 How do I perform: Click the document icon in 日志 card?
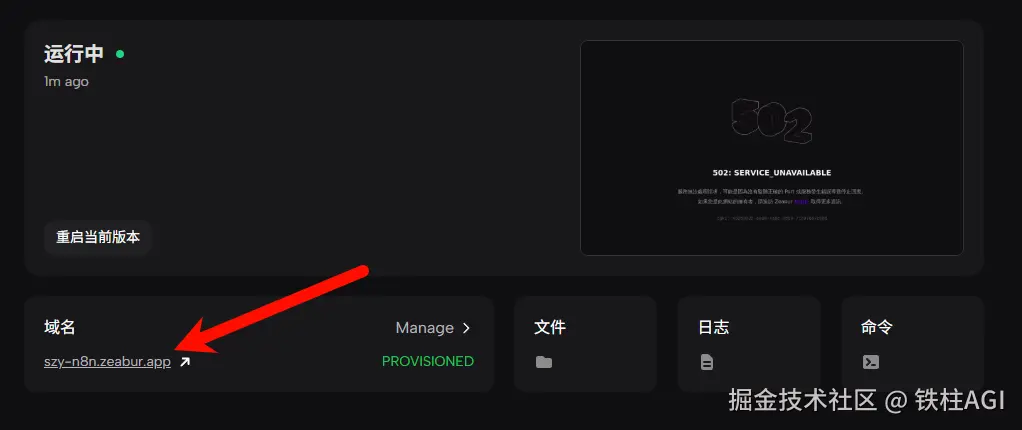pyautogui.click(x=707, y=362)
